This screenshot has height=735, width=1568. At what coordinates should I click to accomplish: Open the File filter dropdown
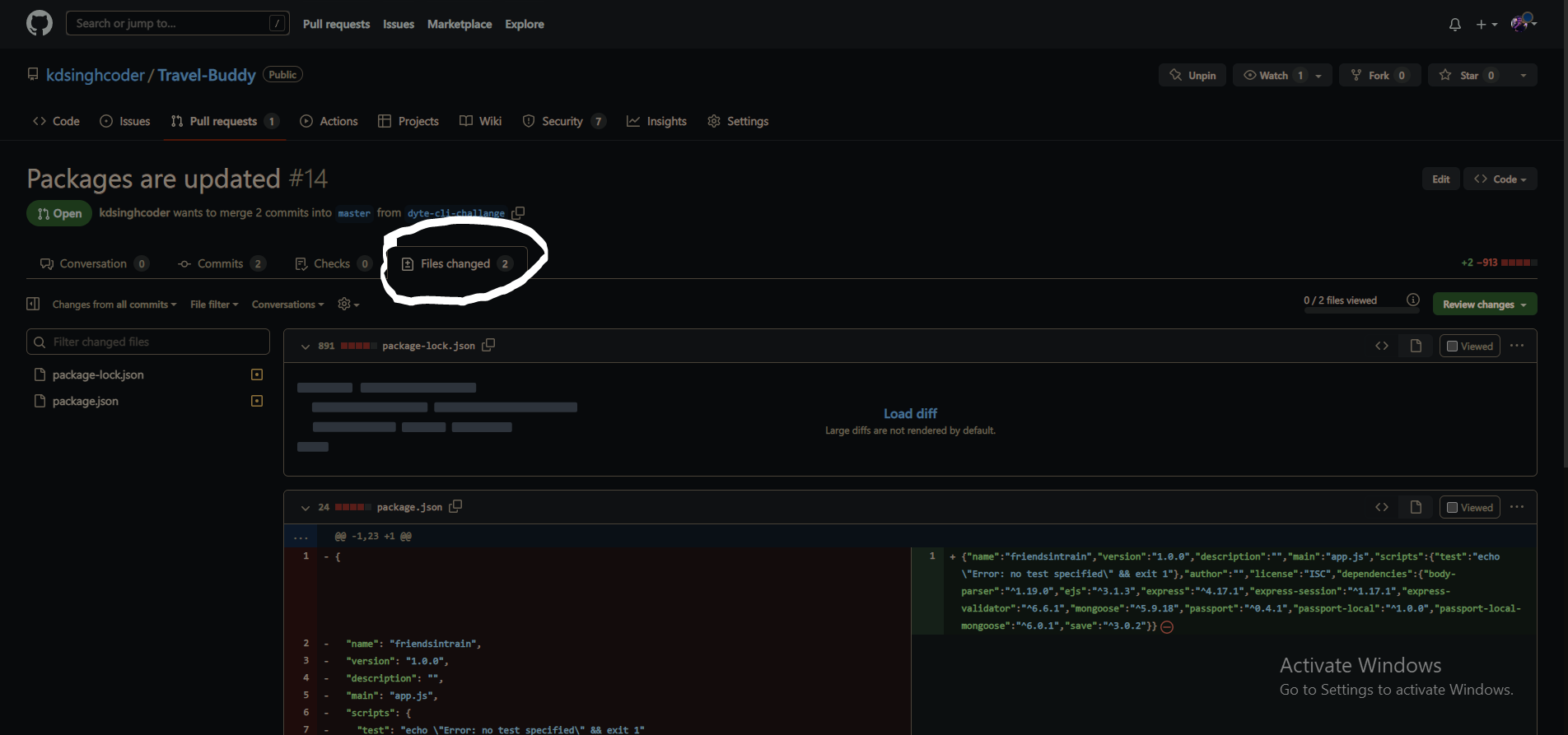click(x=214, y=305)
